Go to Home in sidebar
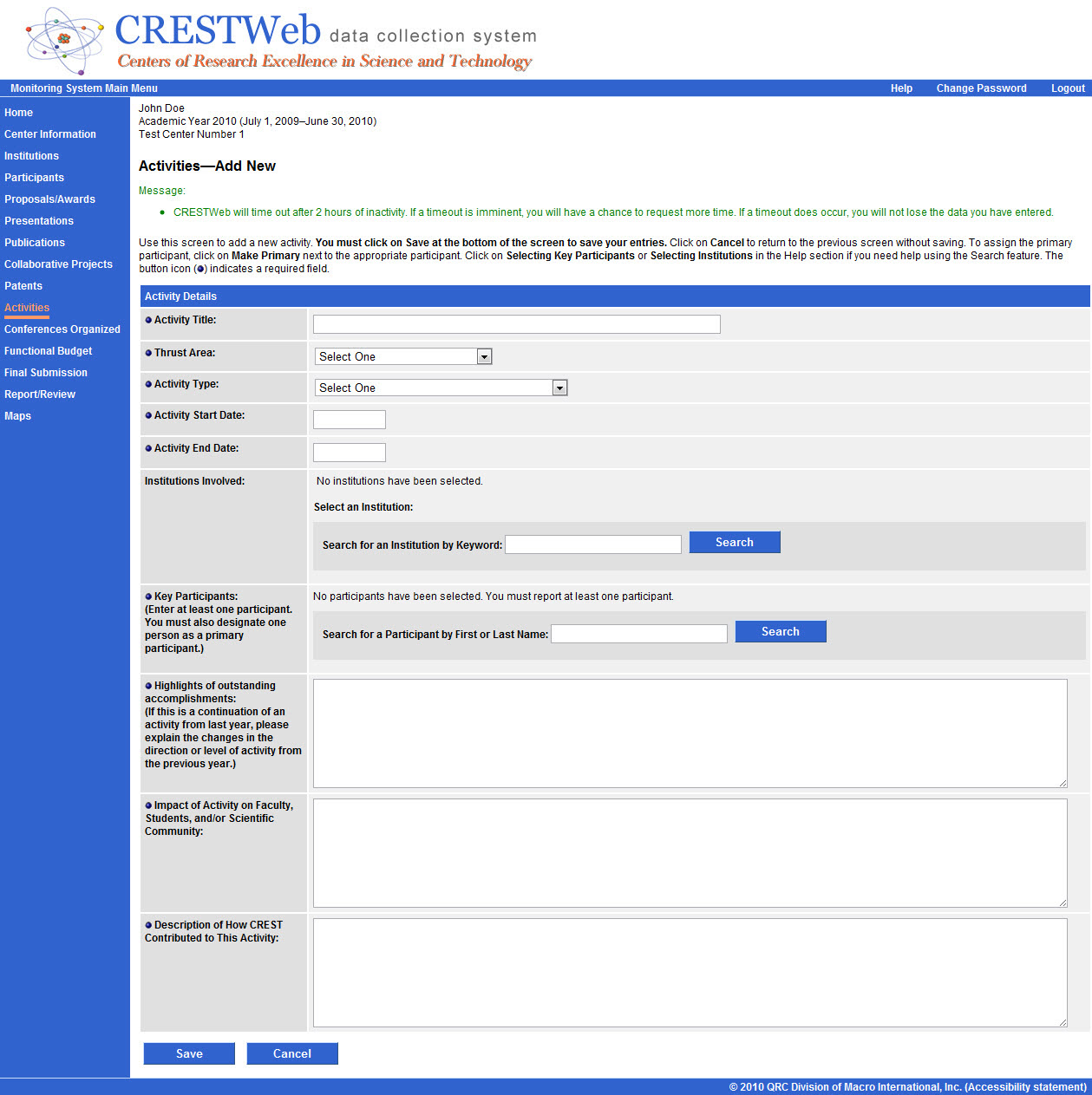 point(18,113)
